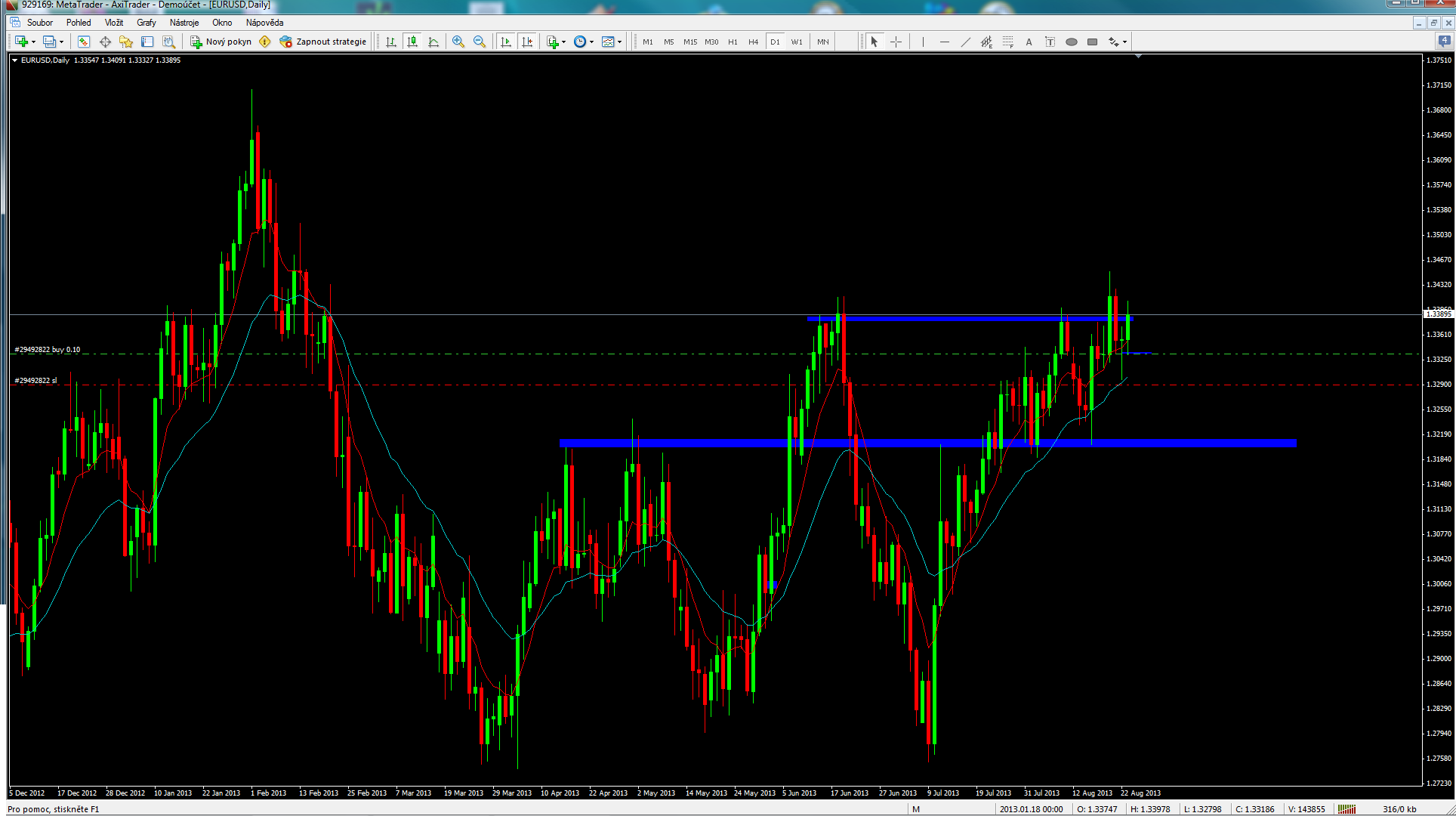1456x816 pixels.
Task: Select the horizontal line tool
Action: coord(944,42)
